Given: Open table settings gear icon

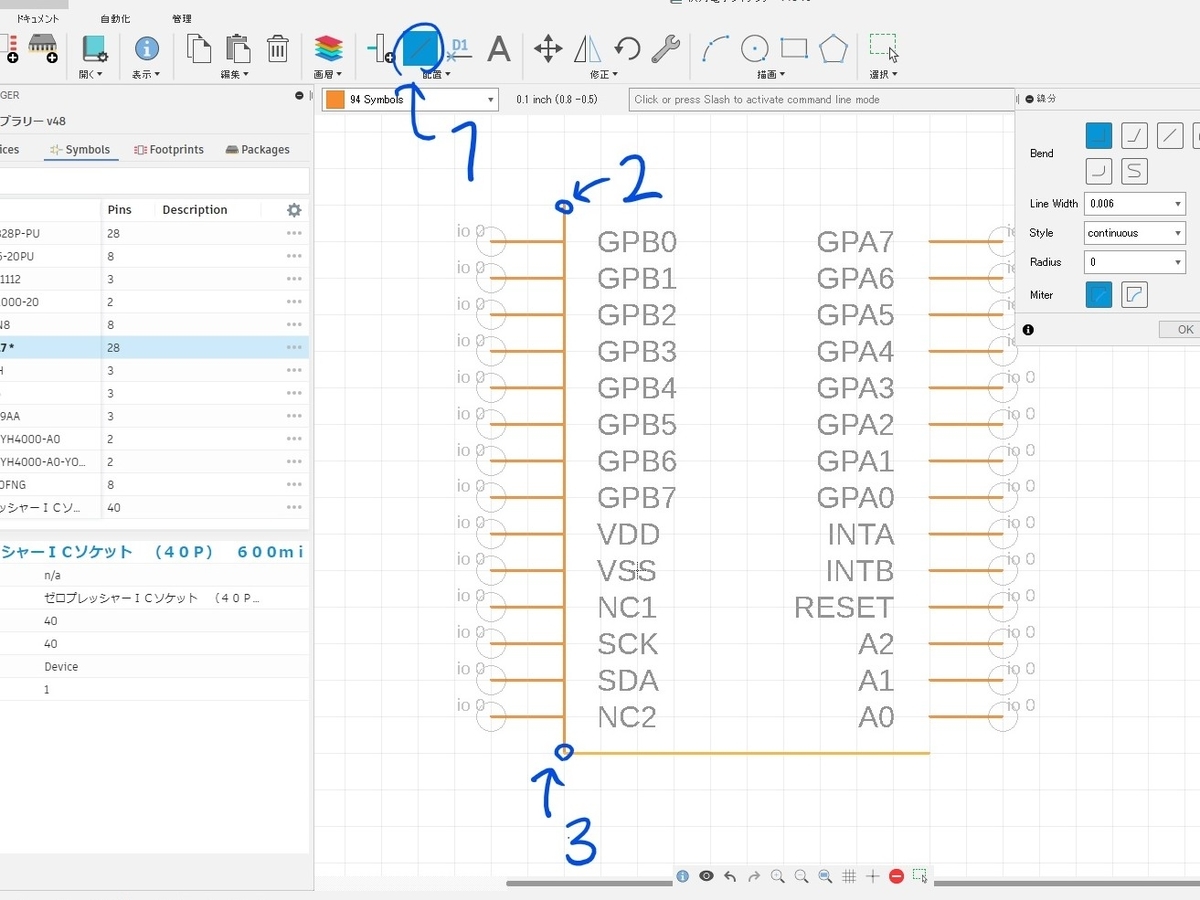Looking at the screenshot, I should (x=294, y=210).
